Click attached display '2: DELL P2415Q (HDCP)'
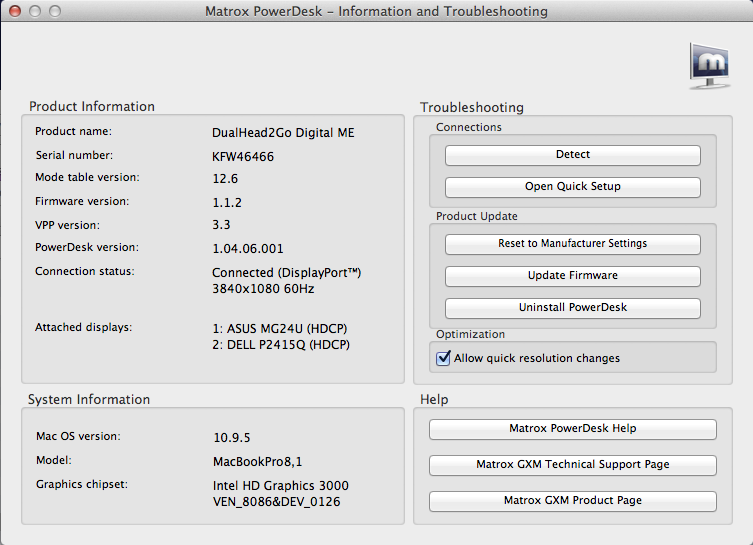 281,345
